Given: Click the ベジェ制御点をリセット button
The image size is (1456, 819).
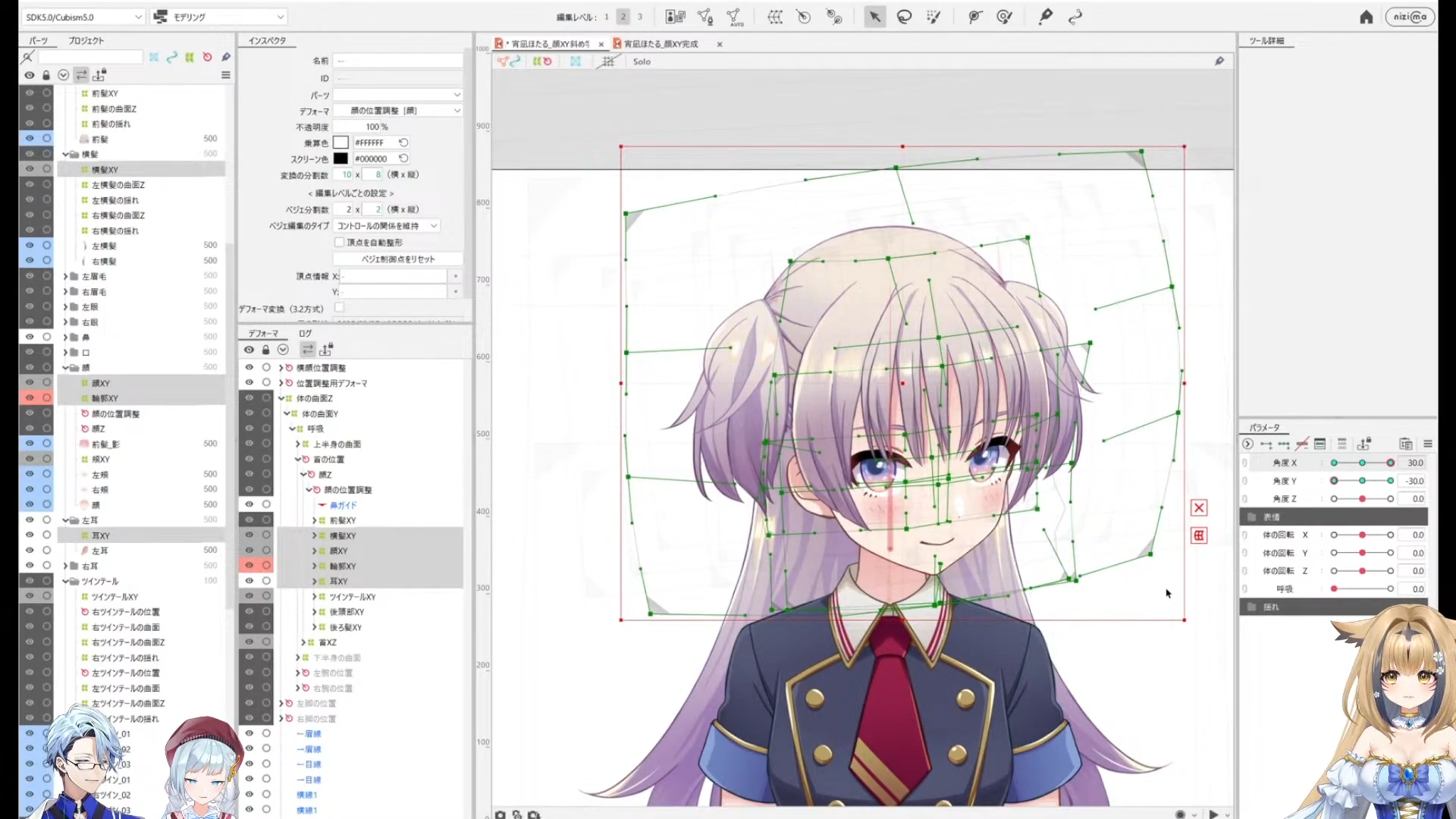Looking at the screenshot, I should coord(397,259).
